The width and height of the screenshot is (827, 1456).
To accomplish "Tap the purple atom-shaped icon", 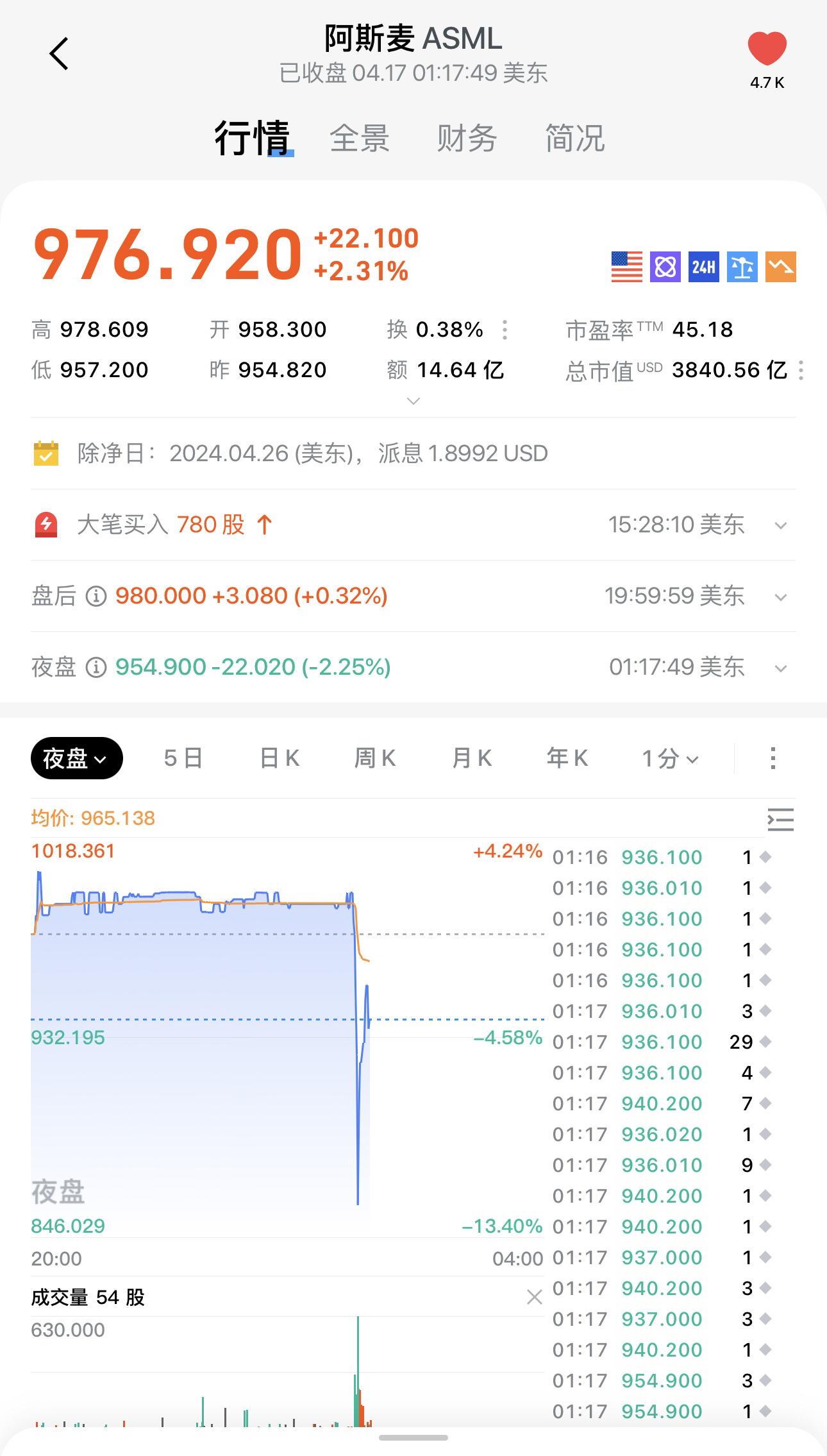I will point(665,267).
